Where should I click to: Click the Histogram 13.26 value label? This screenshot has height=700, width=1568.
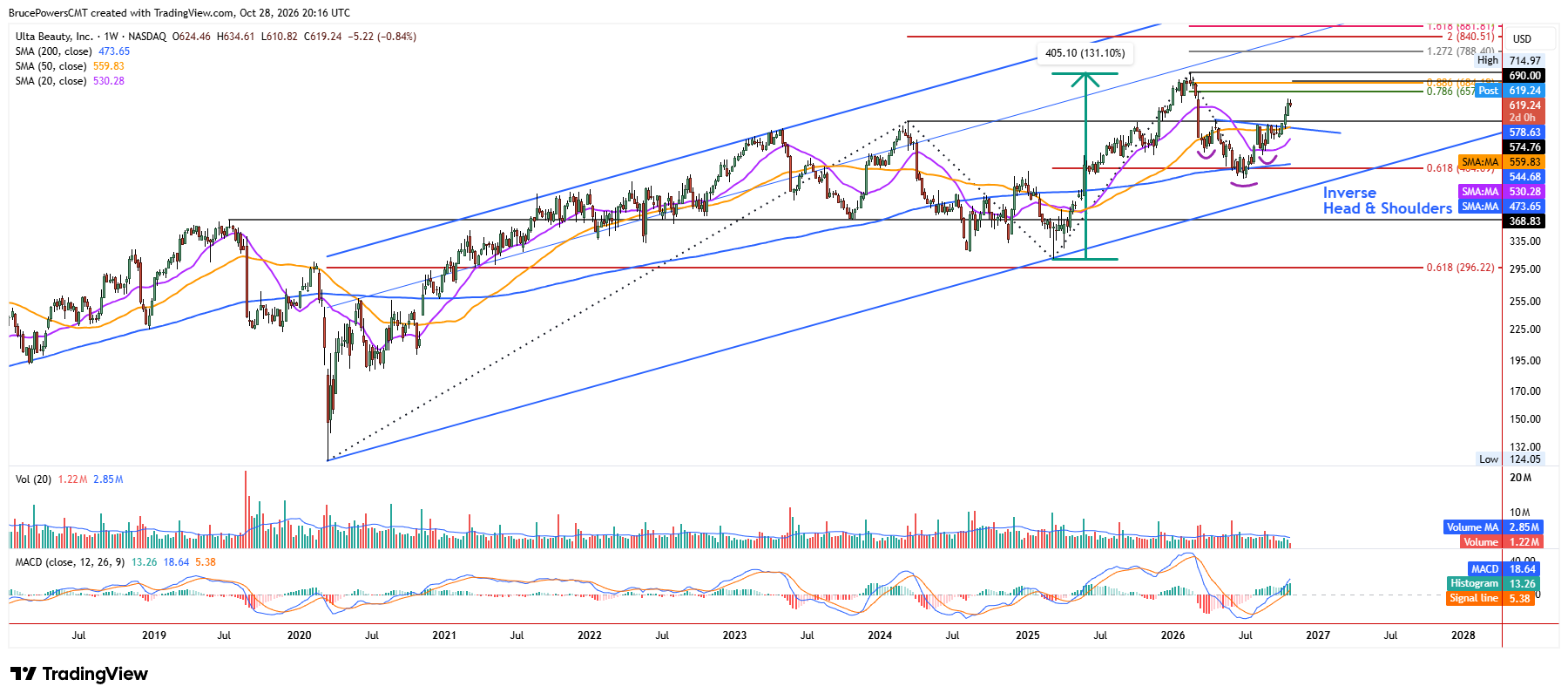coord(1494,584)
